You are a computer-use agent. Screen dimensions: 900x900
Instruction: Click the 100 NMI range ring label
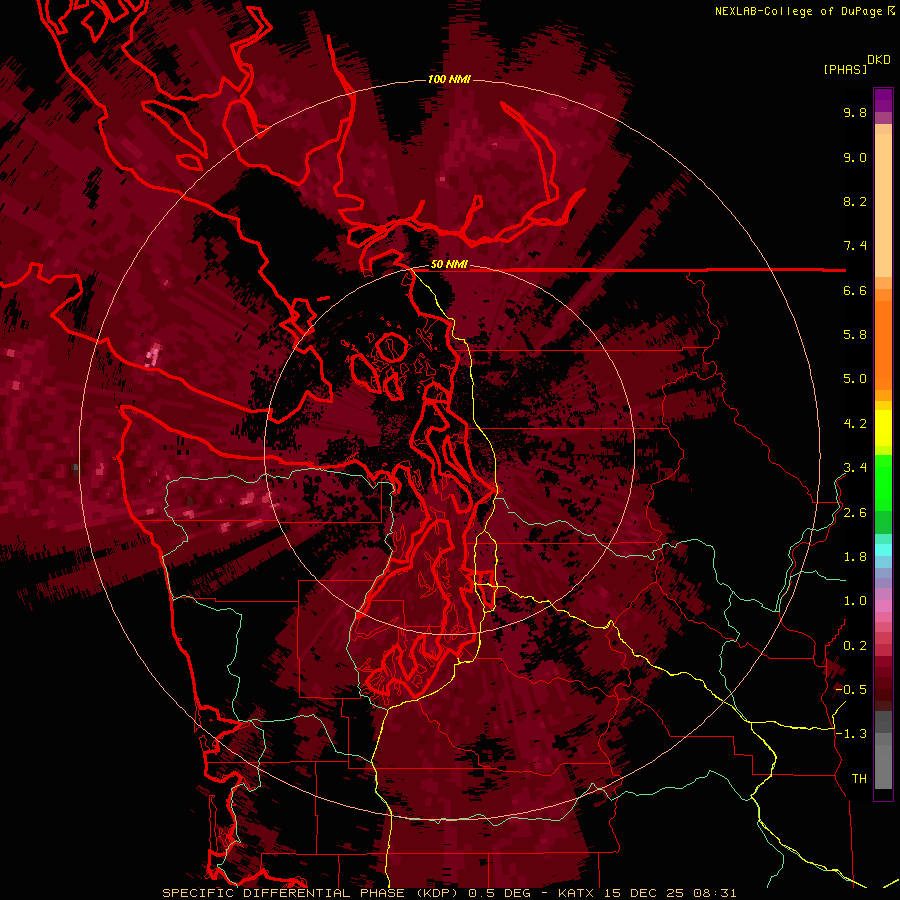tap(449, 79)
